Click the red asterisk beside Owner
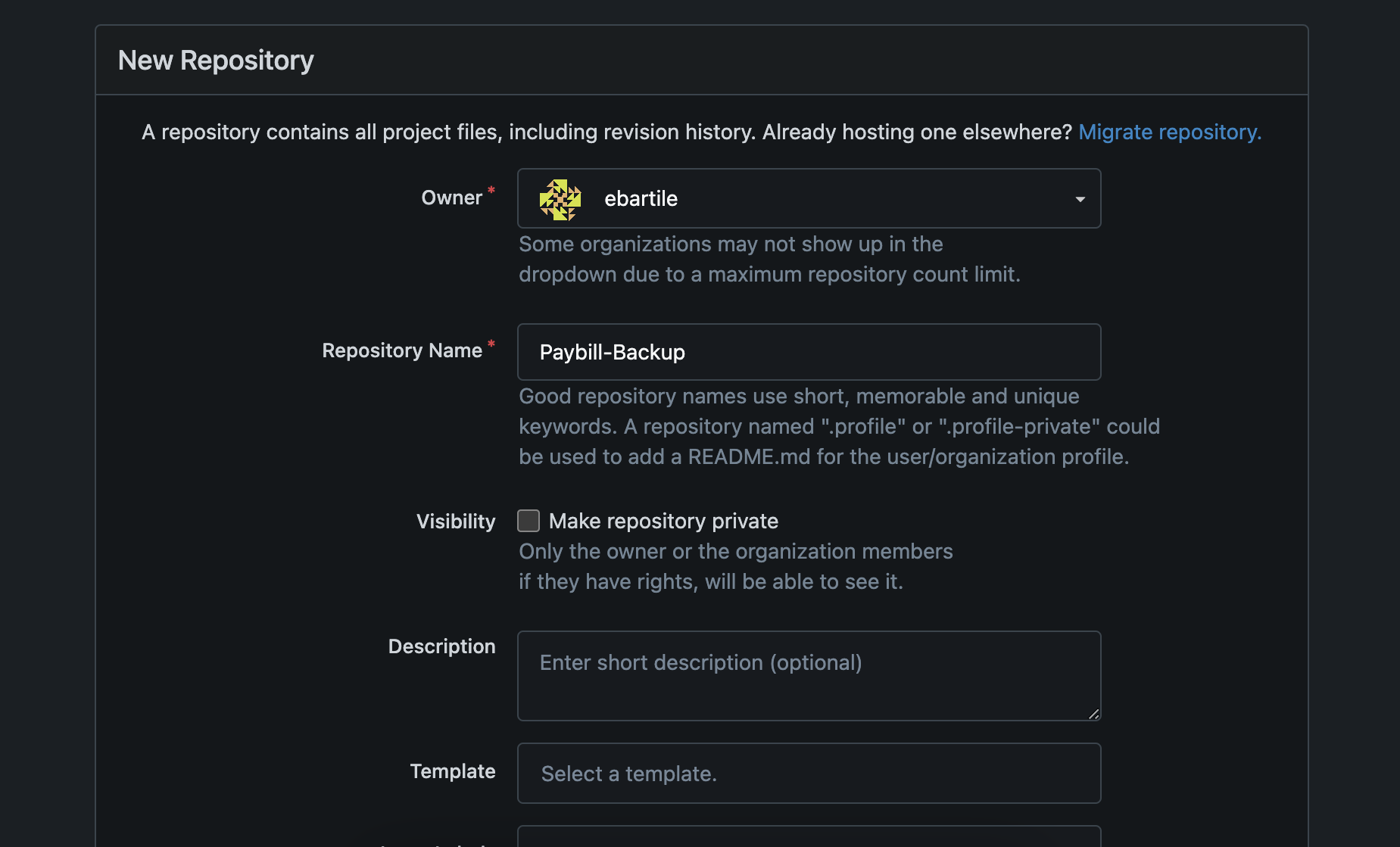The width and height of the screenshot is (1400, 847). [491, 190]
